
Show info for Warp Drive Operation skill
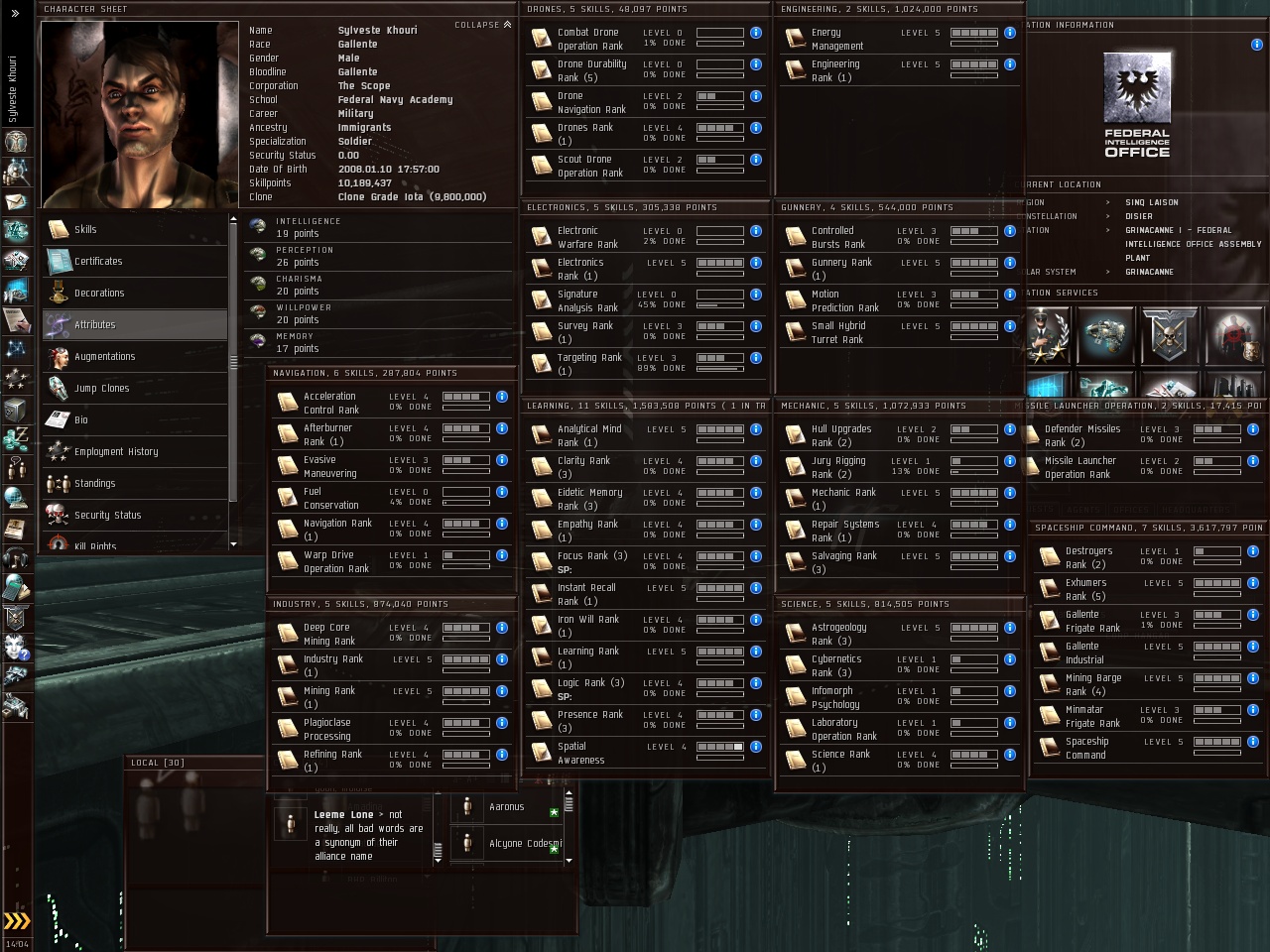(x=502, y=555)
